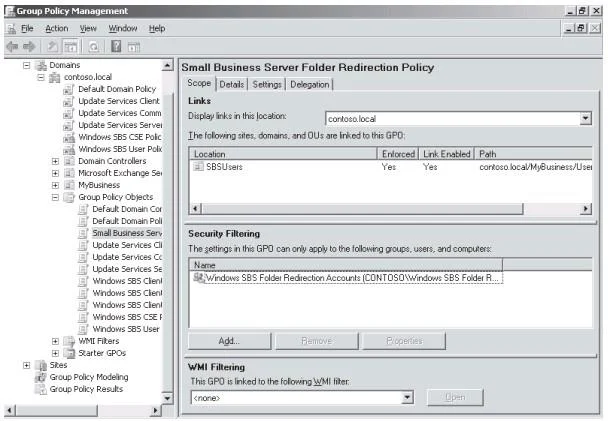This screenshot has width=608, height=421.
Task: Sort links by Enforced column header
Action: (398, 154)
